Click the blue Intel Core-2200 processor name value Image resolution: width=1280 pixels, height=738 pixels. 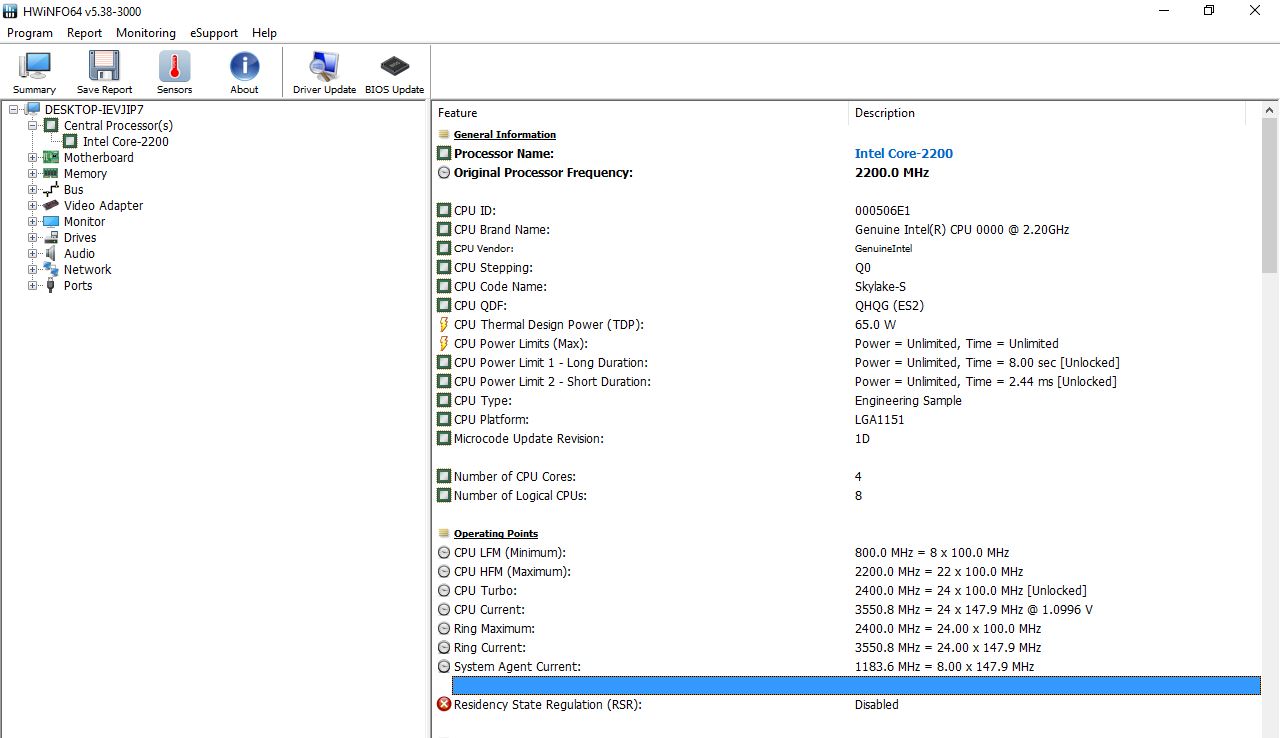tap(904, 153)
